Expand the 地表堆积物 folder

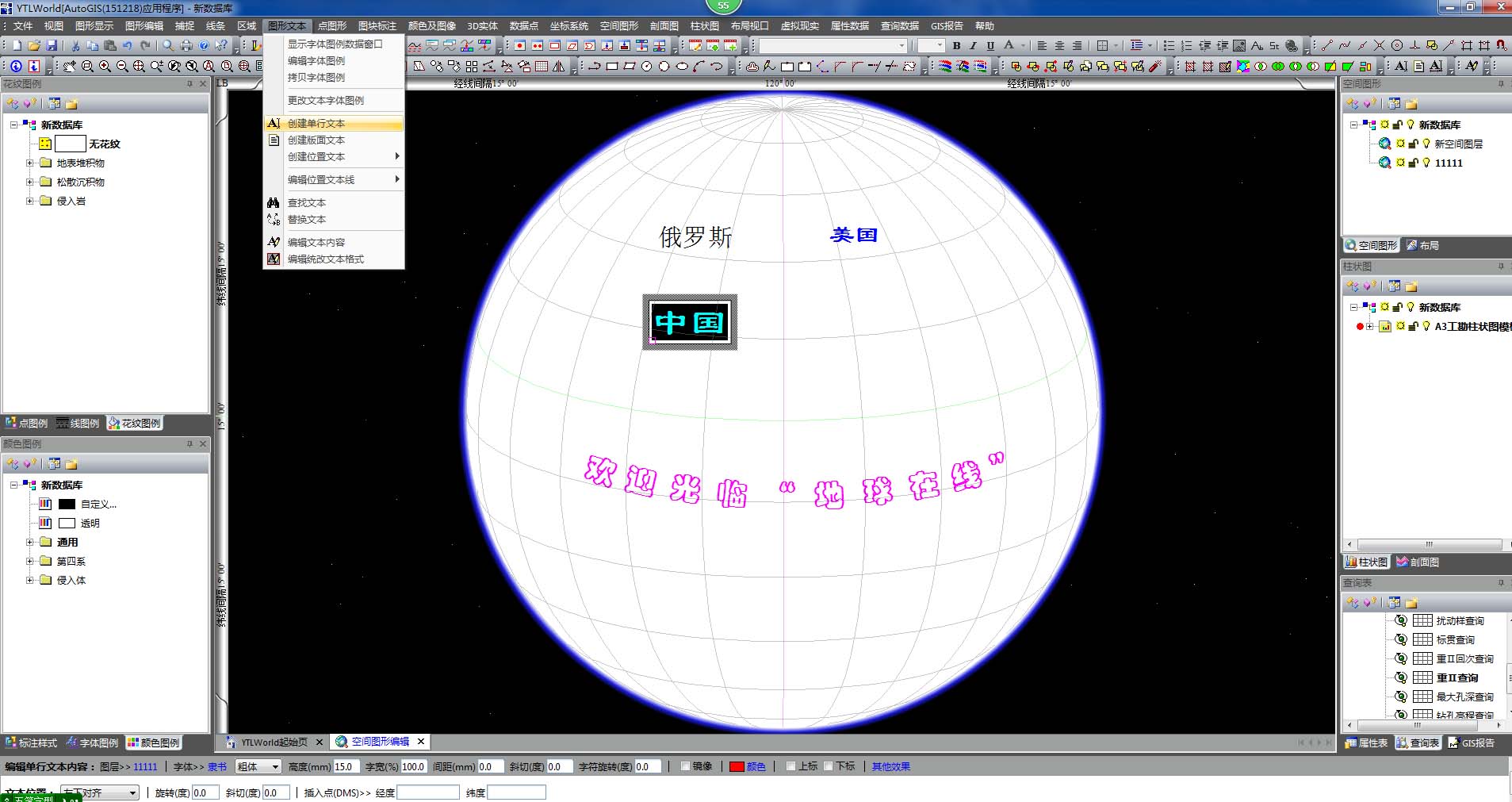click(30, 163)
